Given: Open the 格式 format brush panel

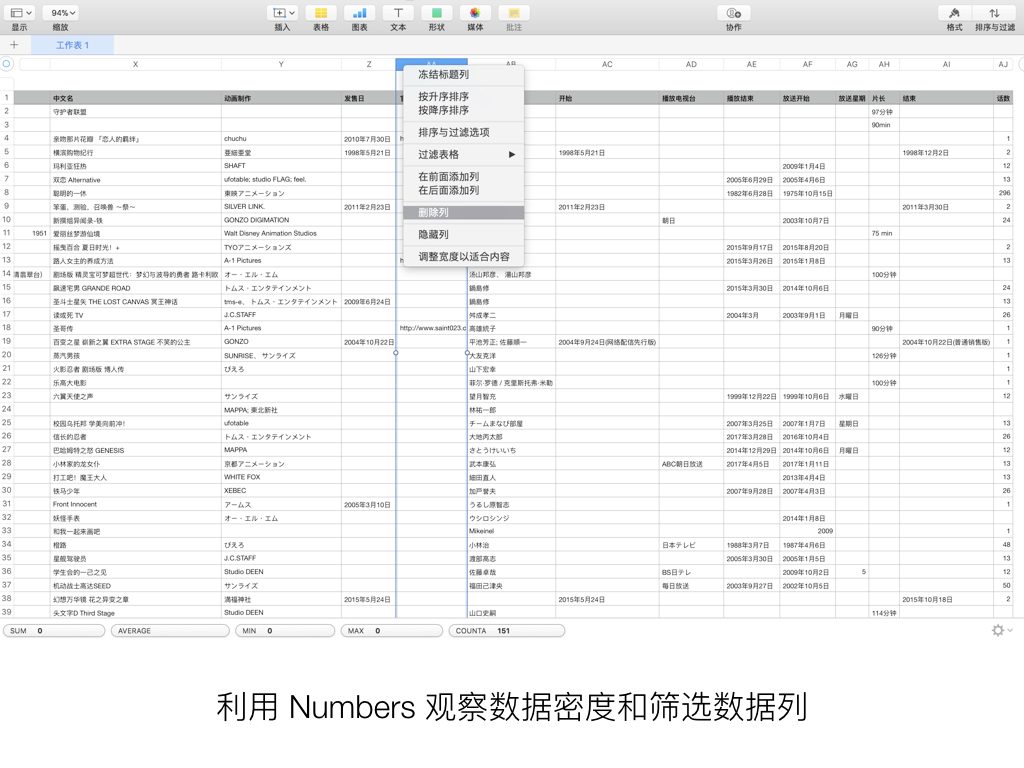Looking at the screenshot, I should pyautogui.click(x=953, y=13).
